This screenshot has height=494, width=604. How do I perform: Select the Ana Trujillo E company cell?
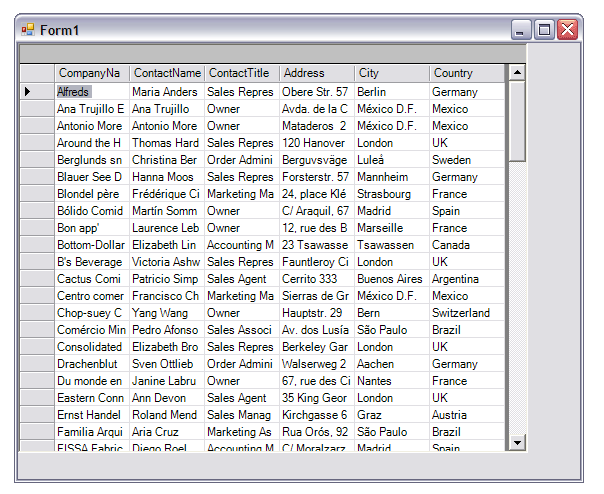(92, 109)
